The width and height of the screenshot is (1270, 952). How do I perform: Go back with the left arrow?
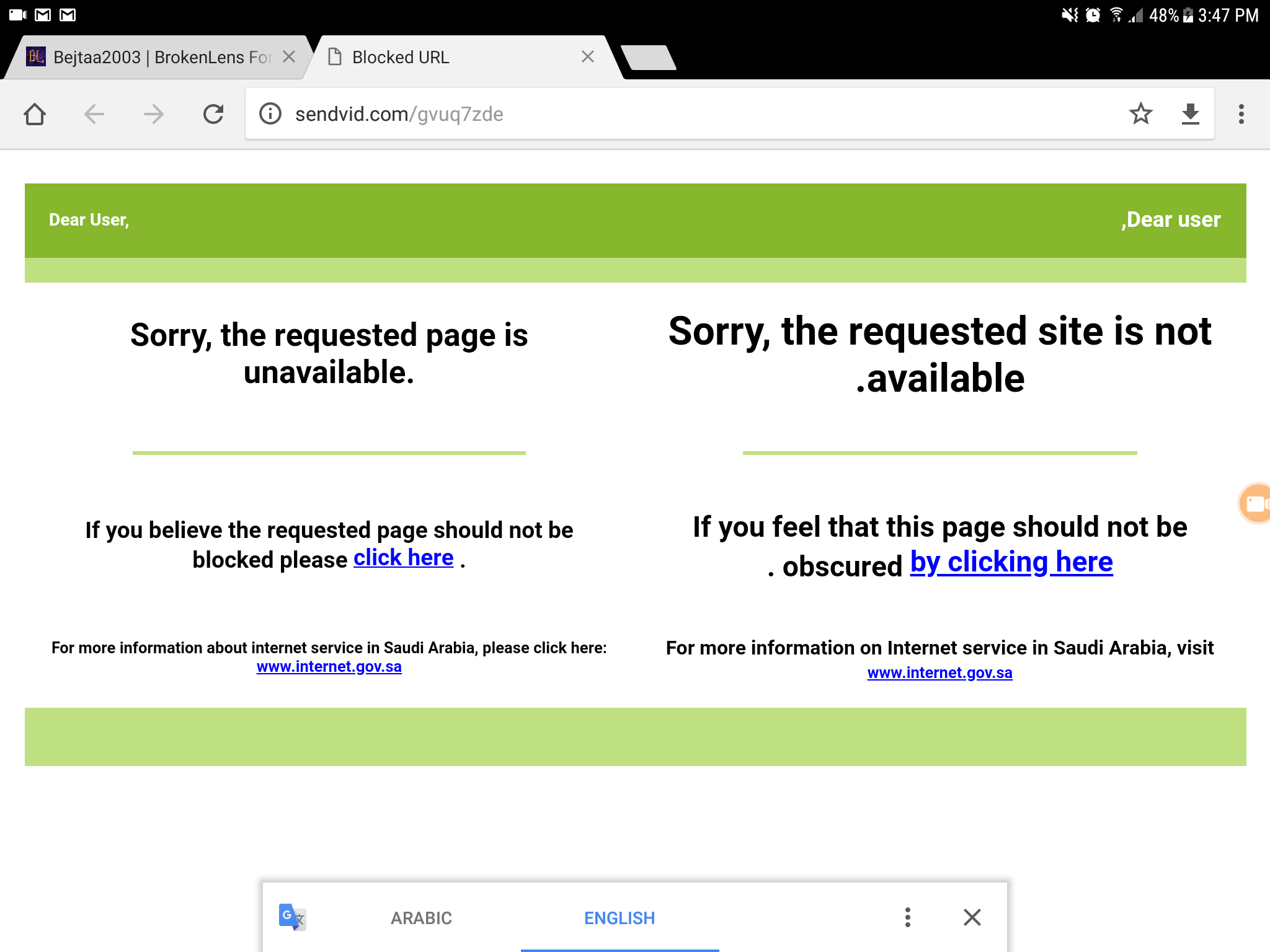(94, 114)
